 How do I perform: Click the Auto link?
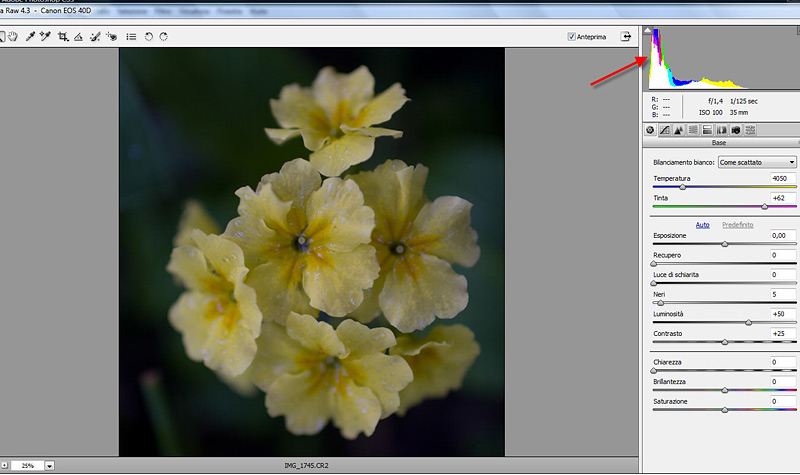(703, 224)
